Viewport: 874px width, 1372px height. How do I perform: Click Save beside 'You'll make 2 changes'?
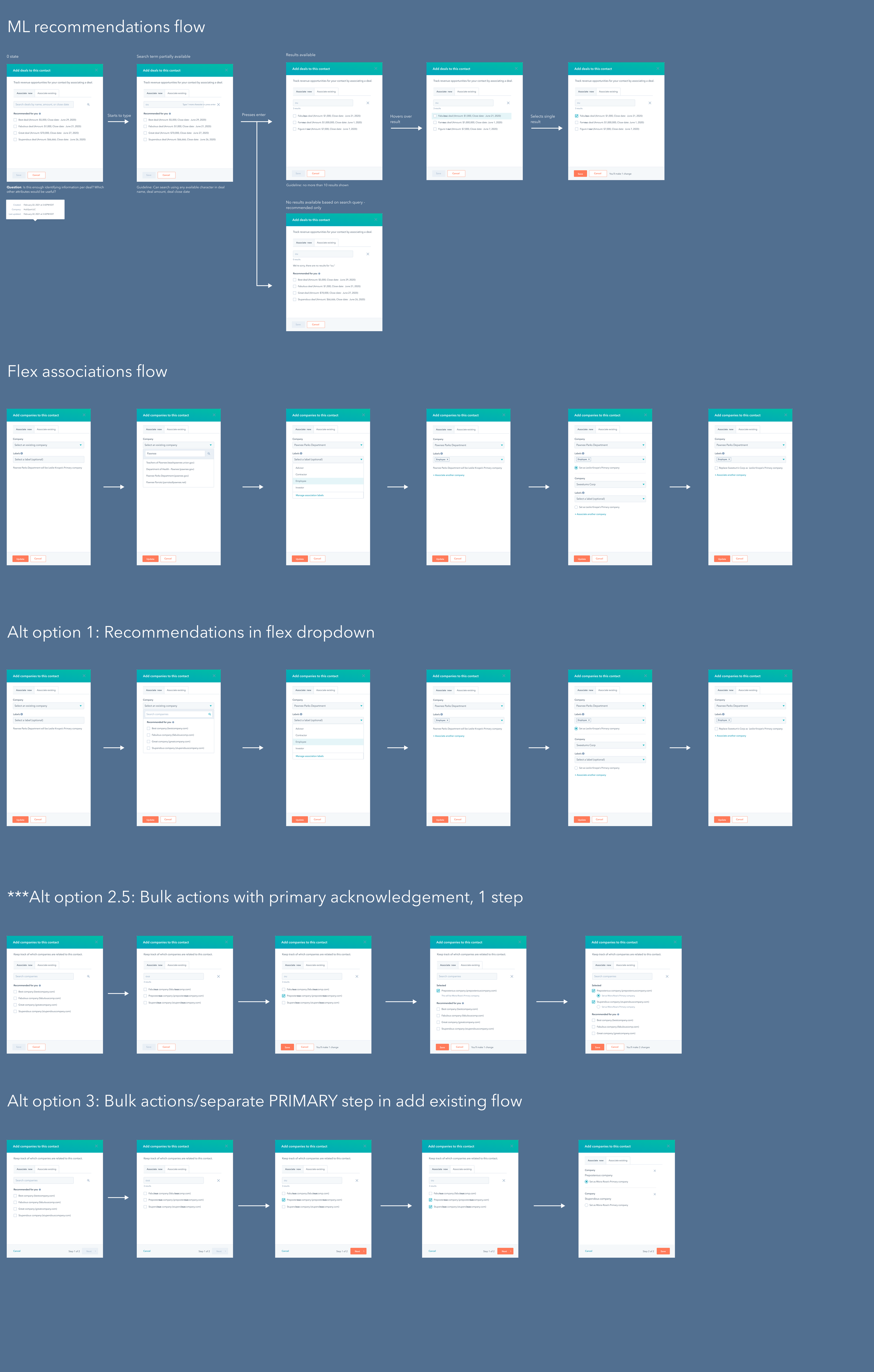(x=597, y=1047)
